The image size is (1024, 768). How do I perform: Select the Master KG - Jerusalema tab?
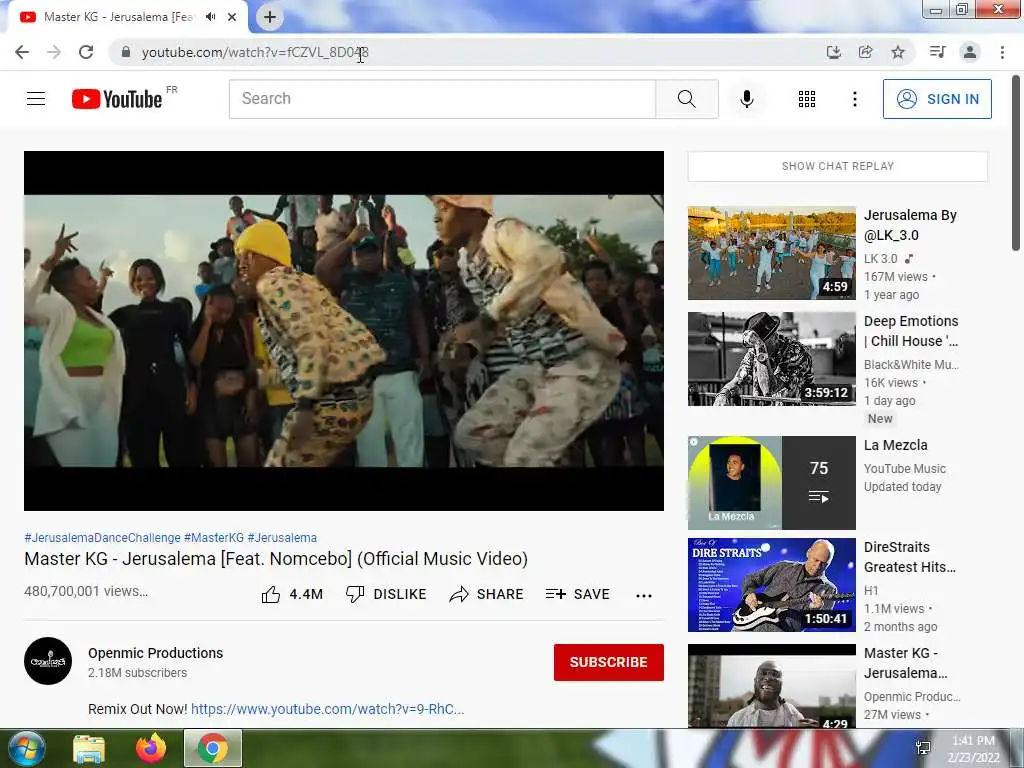pos(119,17)
